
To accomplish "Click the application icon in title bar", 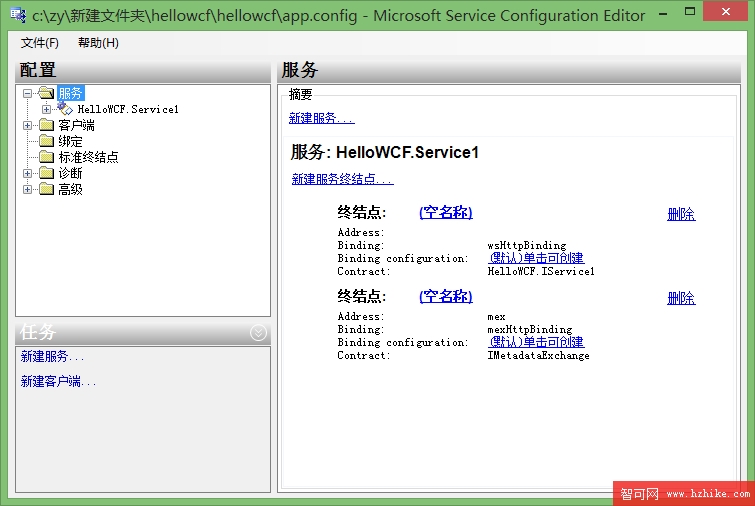I will (x=18, y=15).
